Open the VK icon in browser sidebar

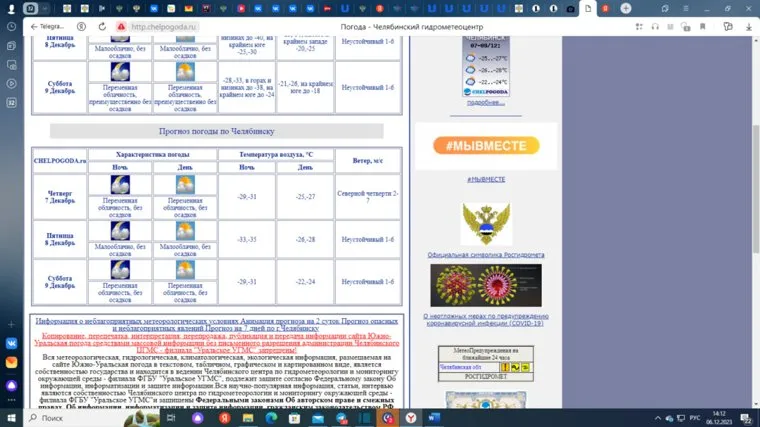pyautogui.click(x=12, y=342)
